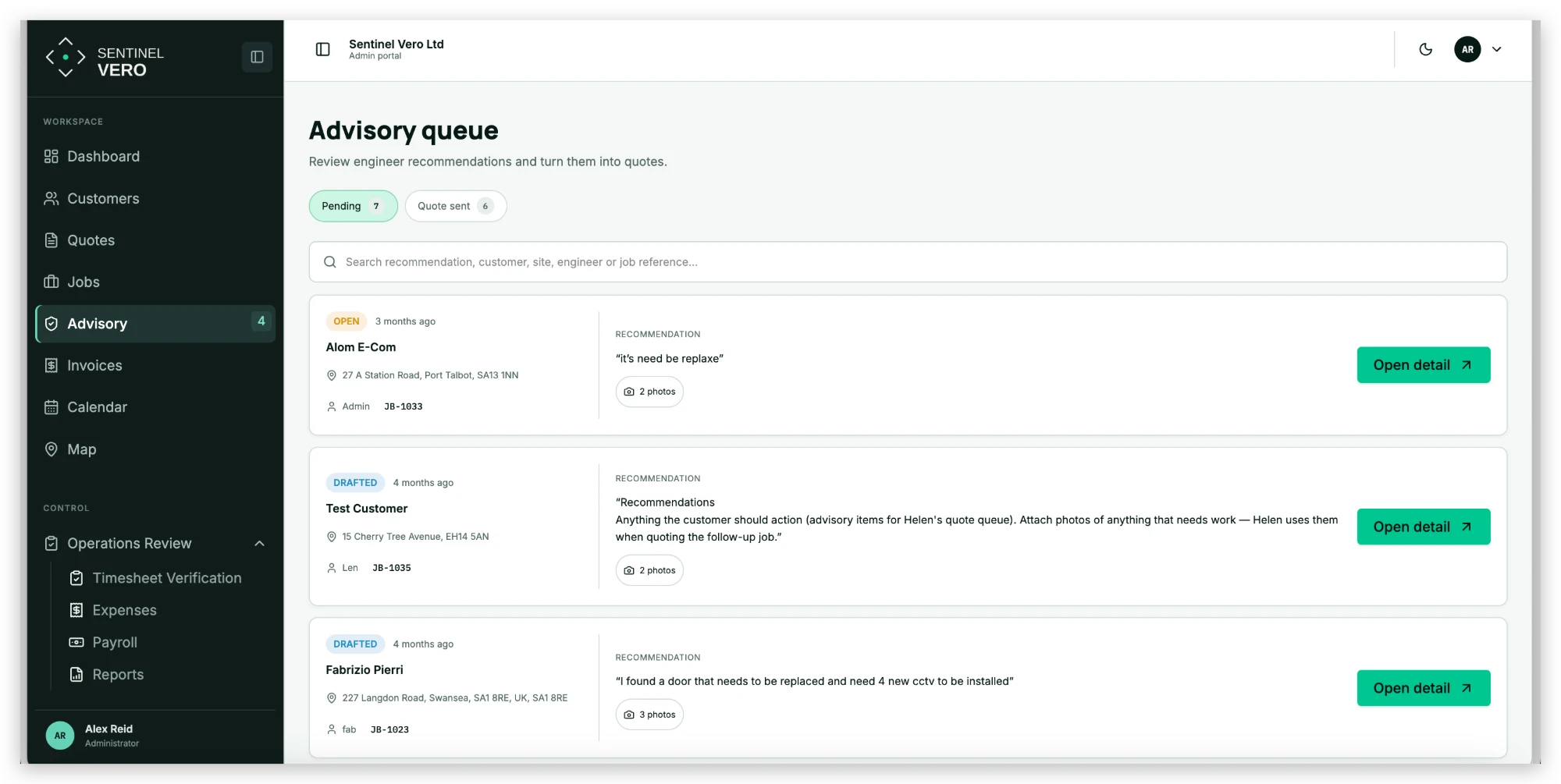View the 2 photos on Test Customer card
Screen dimensions: 1561x784
(x=649, y=570)
